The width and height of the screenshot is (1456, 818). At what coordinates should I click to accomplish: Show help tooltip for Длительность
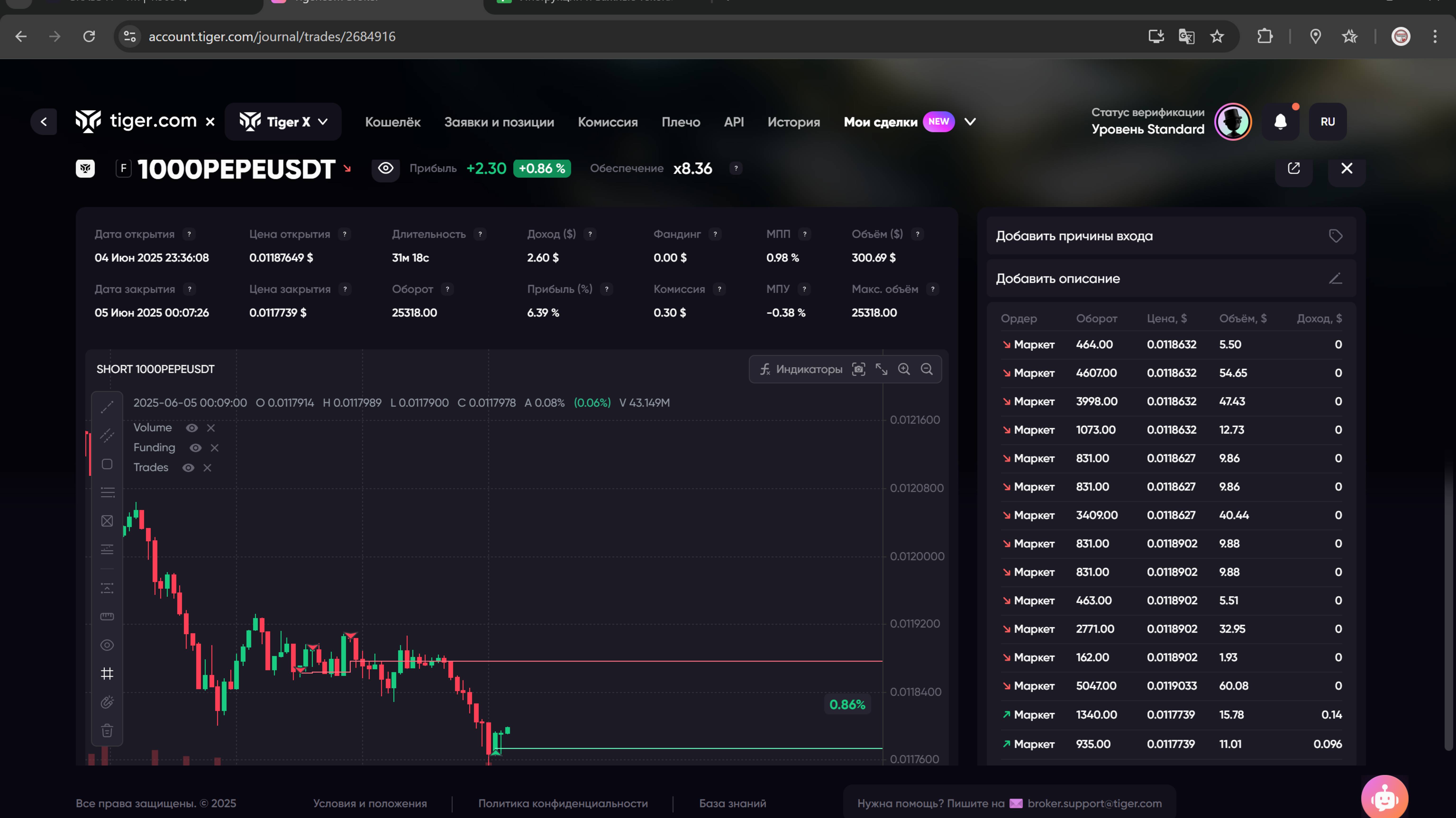pyautogui.click(x=480, y=234)
